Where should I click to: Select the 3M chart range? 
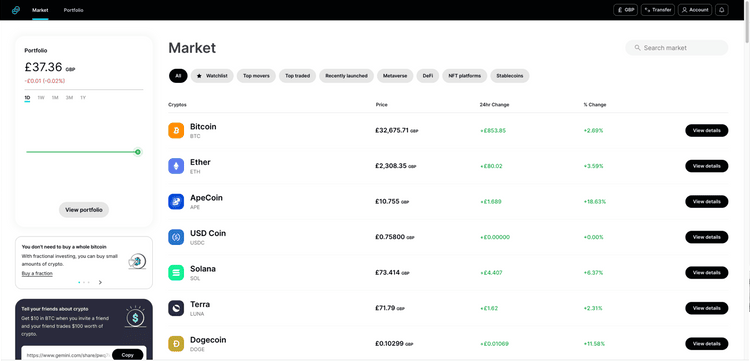click(69, 98)
